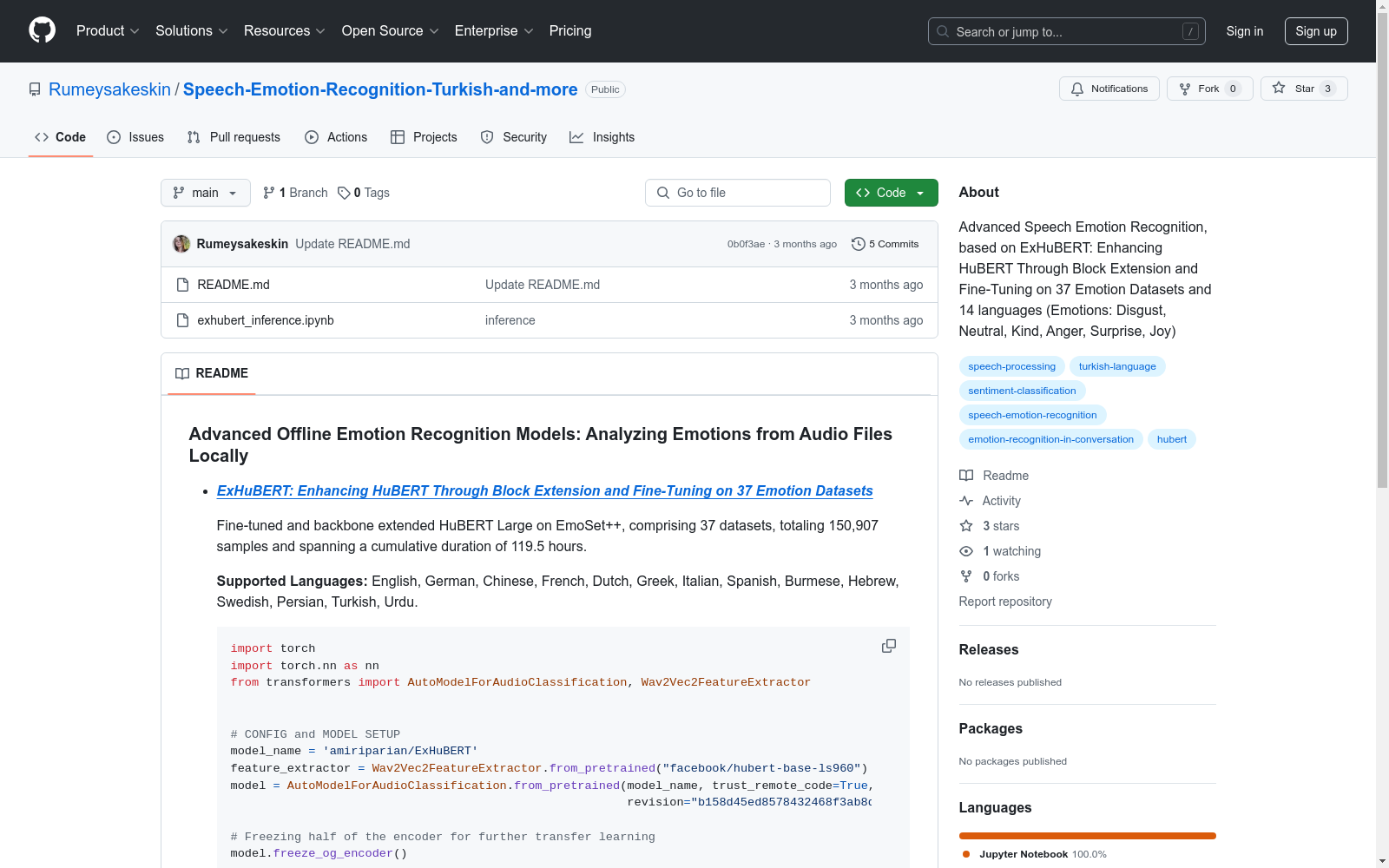Click the Sign up button

tap(1316, 31)
